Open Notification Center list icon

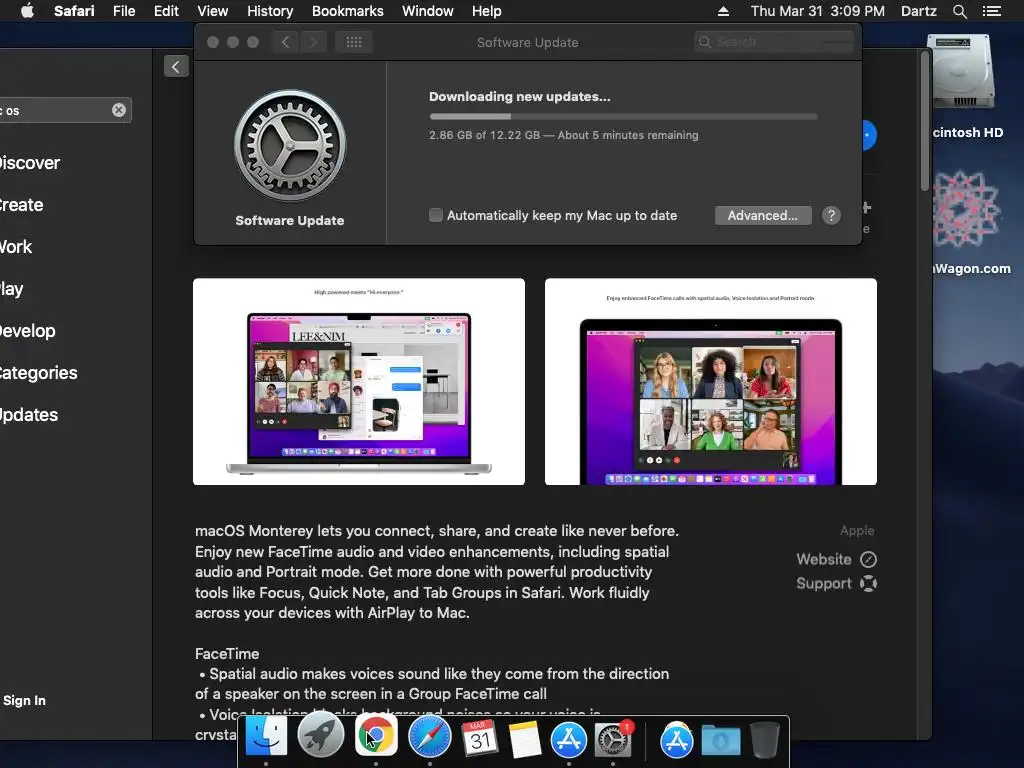pos(991,11)
